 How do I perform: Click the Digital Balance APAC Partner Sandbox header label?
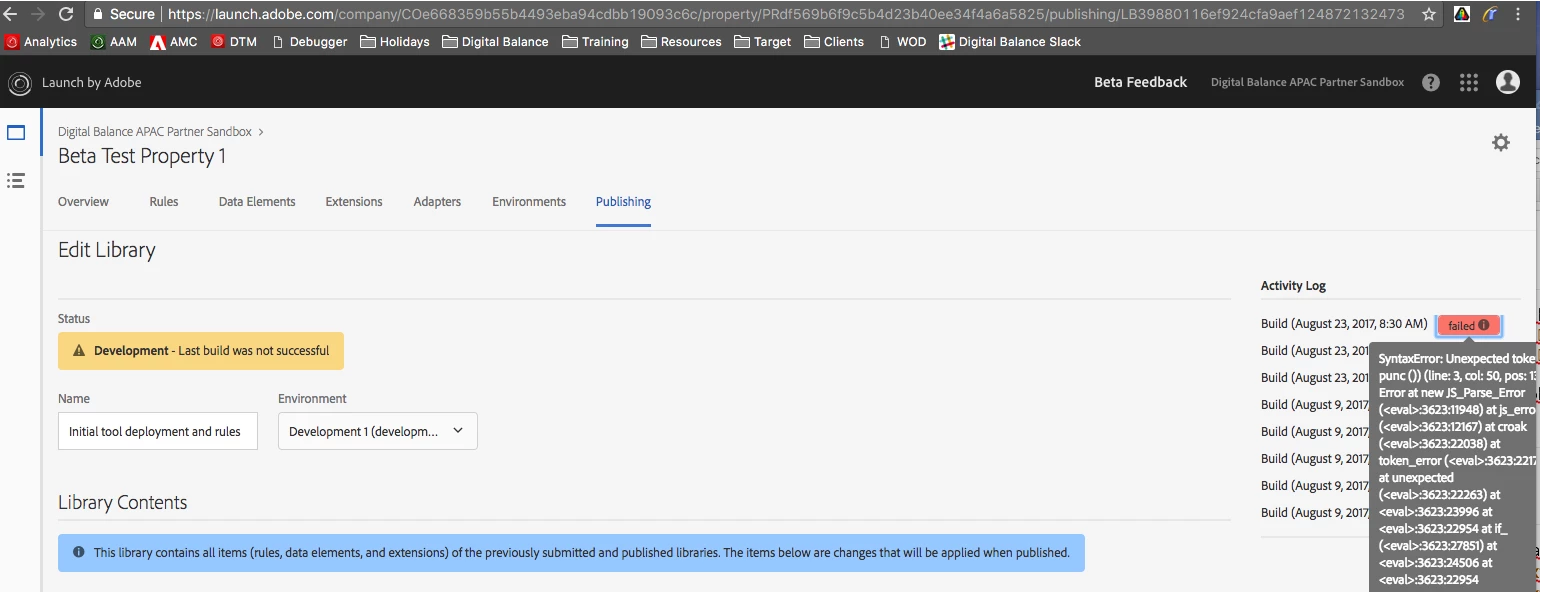1307,82
